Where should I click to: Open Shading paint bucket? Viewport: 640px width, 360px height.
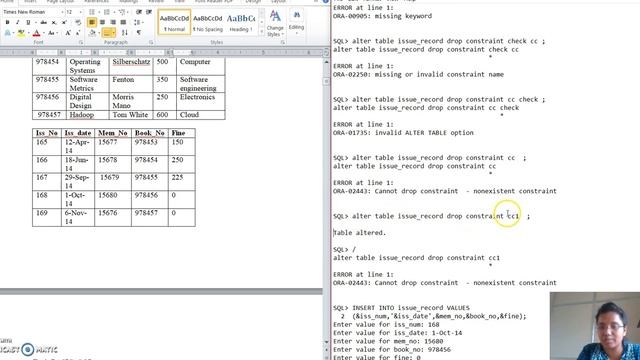click(93, 33)
